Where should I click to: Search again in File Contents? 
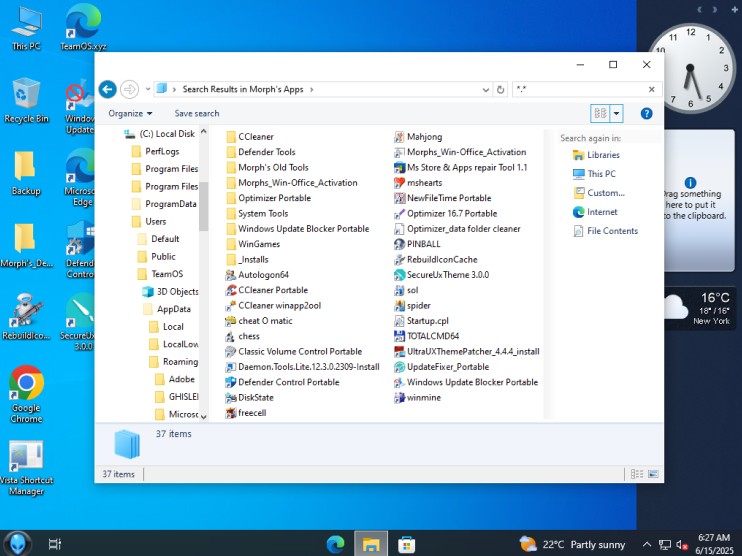click(x=605, y=230)
